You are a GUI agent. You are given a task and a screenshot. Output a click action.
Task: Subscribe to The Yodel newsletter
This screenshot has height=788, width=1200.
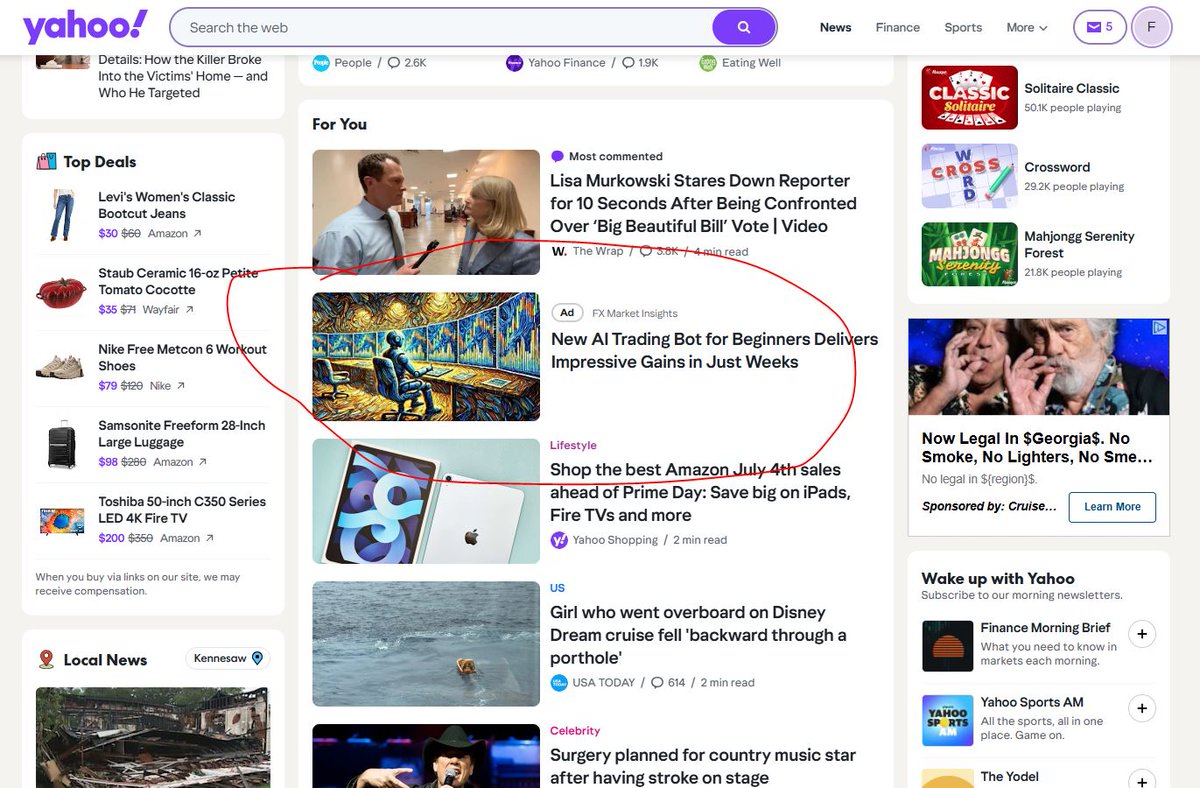(x=1142, y=780)
